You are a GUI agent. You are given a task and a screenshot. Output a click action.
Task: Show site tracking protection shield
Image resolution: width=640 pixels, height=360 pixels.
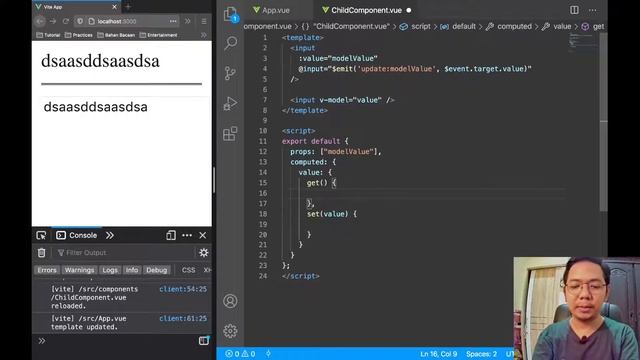80,21
